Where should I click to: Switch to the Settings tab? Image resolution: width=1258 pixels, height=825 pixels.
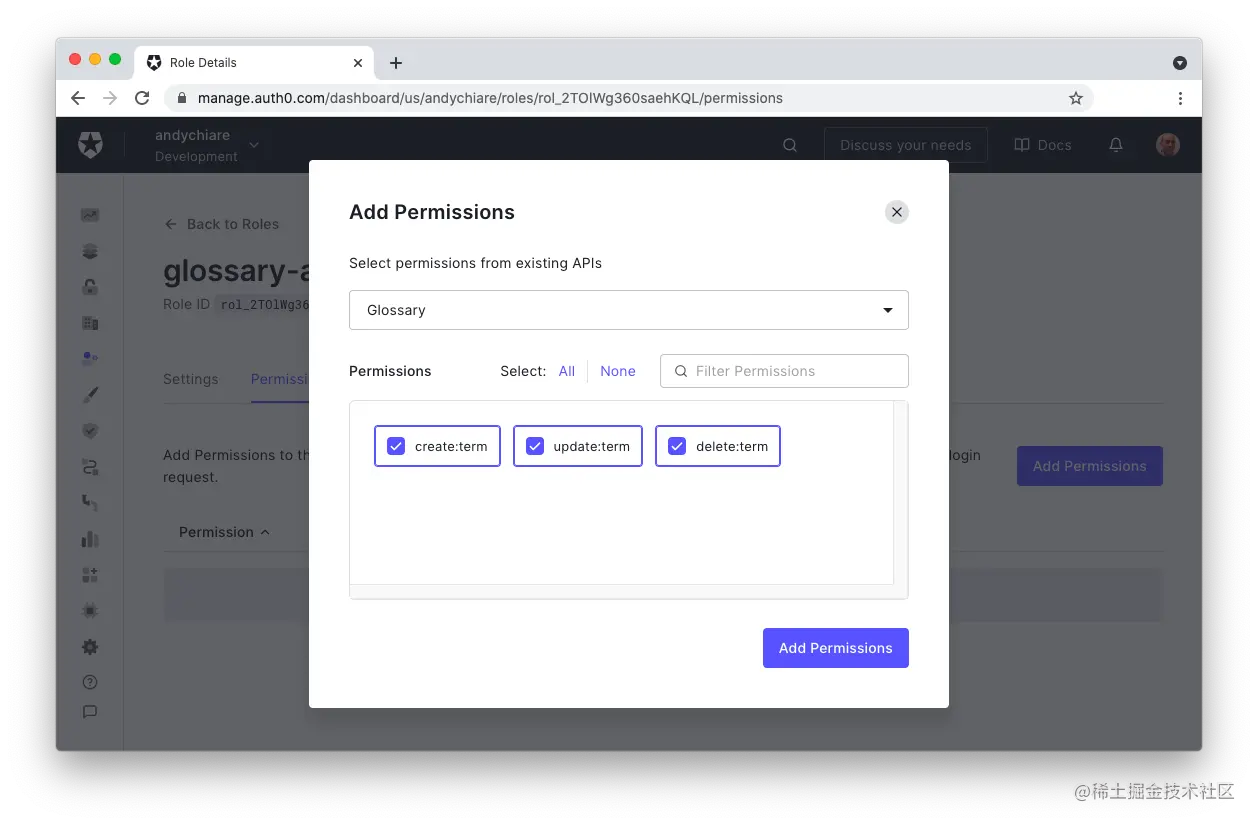pos(191,379)
